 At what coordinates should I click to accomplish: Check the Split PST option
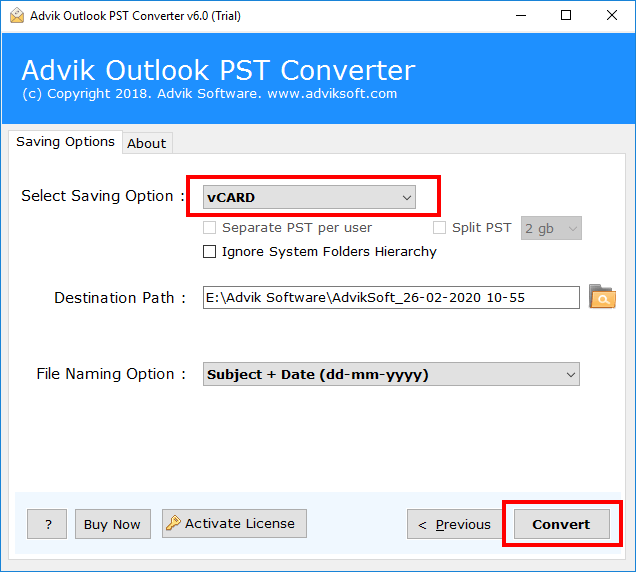[439, 228]
